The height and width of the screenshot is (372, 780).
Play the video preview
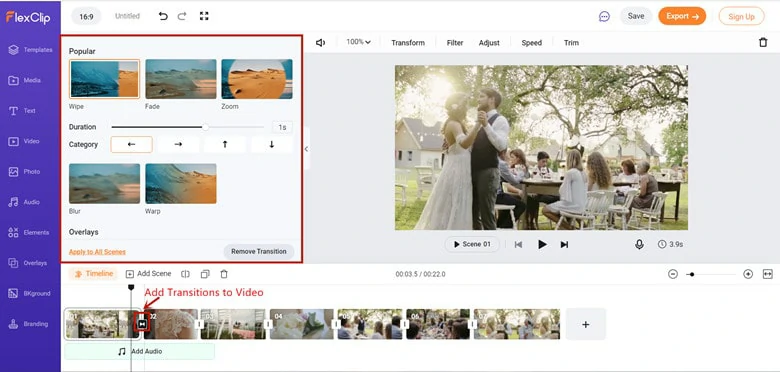[x=542, y=244]
